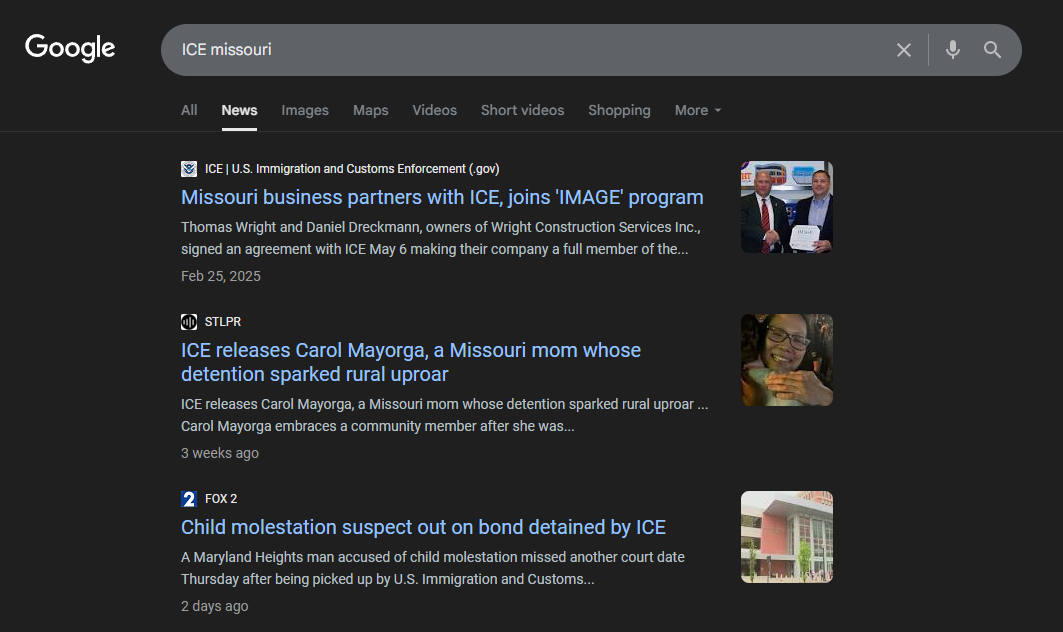This screenshot has height=632, width=1063.
Task: Submit search using the magnifying glass icon
Action: 992,50
